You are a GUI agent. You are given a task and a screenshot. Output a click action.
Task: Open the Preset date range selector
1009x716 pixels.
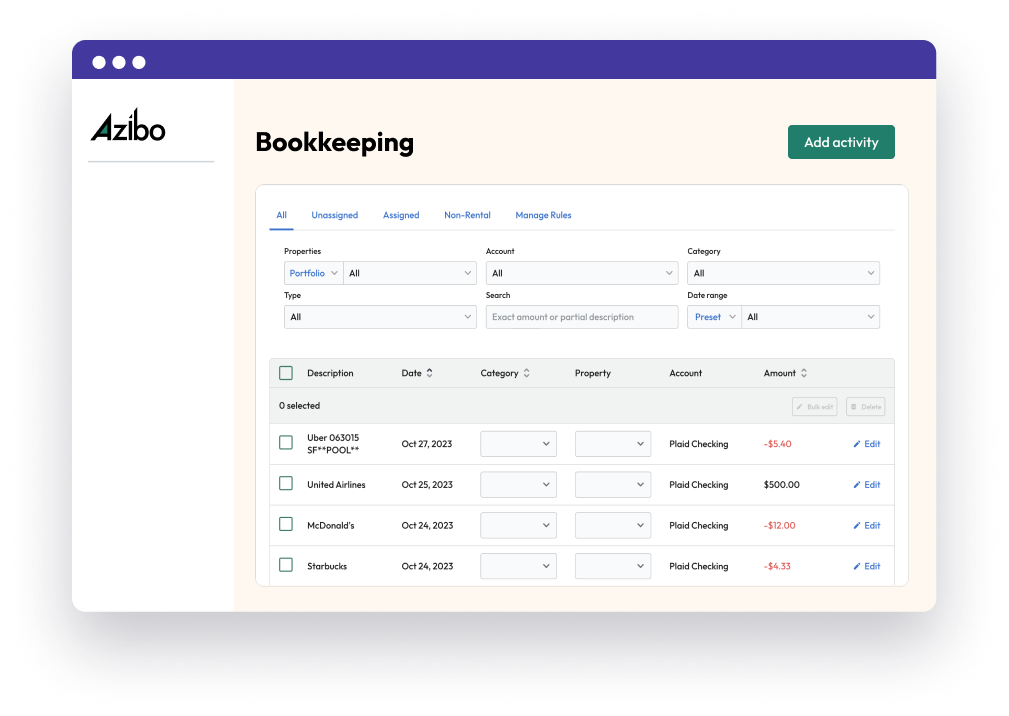pyautogui.click(x=713, y=316)
